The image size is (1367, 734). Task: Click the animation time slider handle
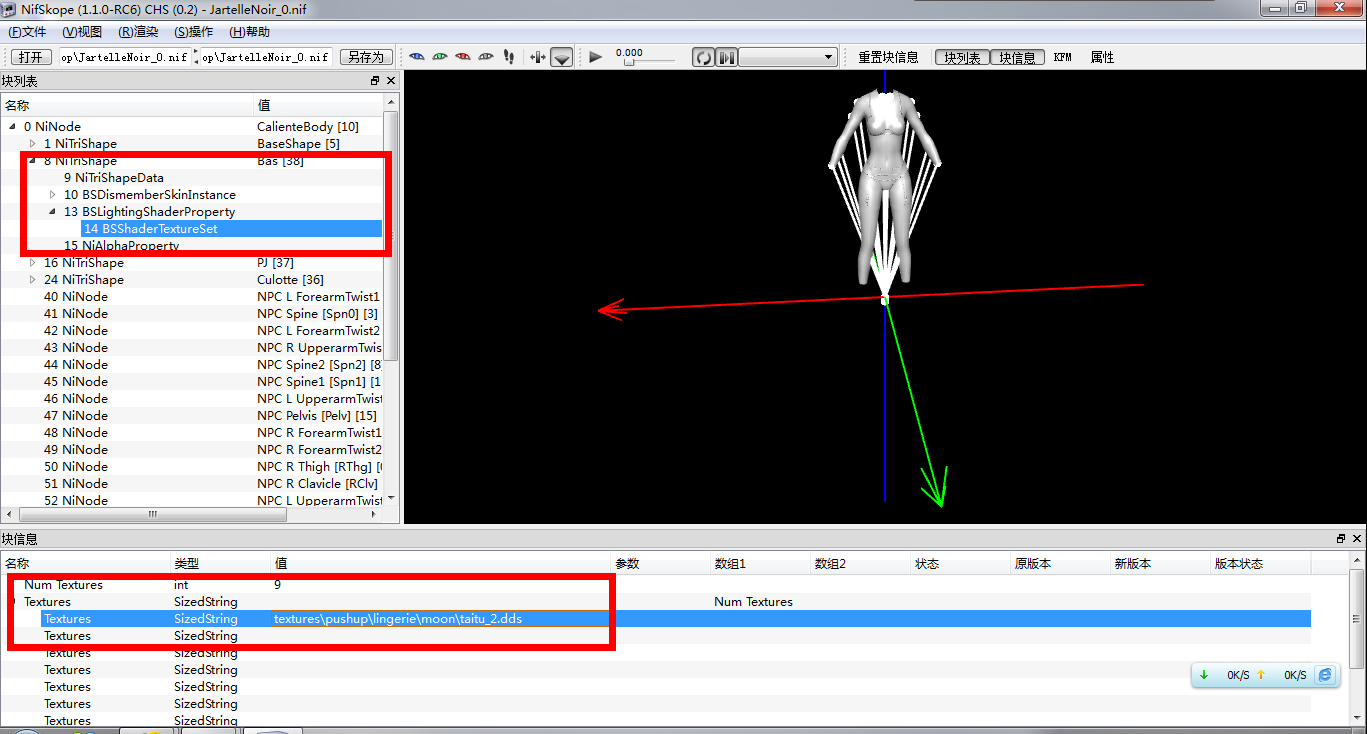click(628, 62)
